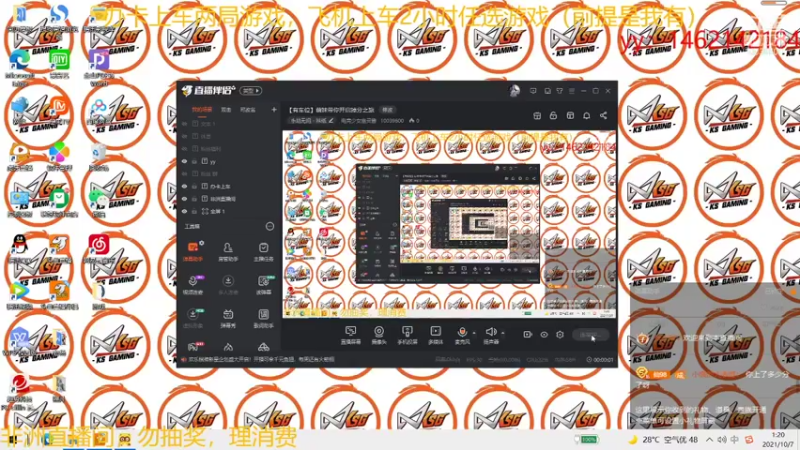
Task: Lock the yy source layer
Action: click(x=194, y=161)
